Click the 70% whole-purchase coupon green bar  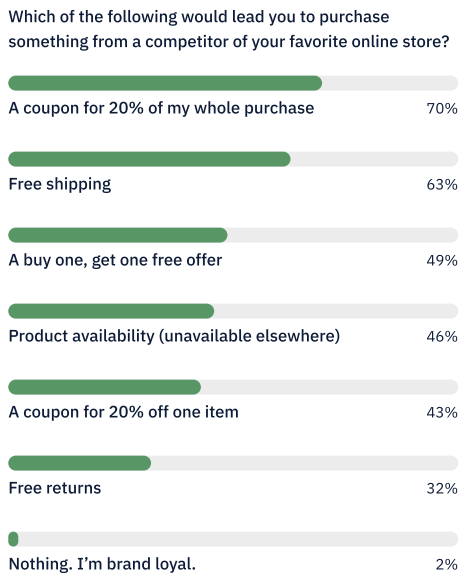coord(165,83)
